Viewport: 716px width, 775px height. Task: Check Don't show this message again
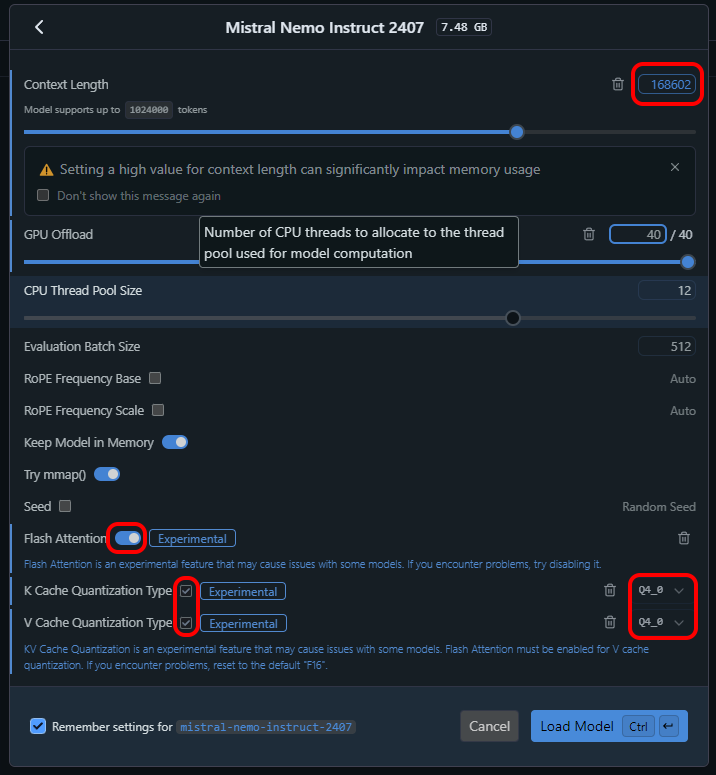coord(43,195)
